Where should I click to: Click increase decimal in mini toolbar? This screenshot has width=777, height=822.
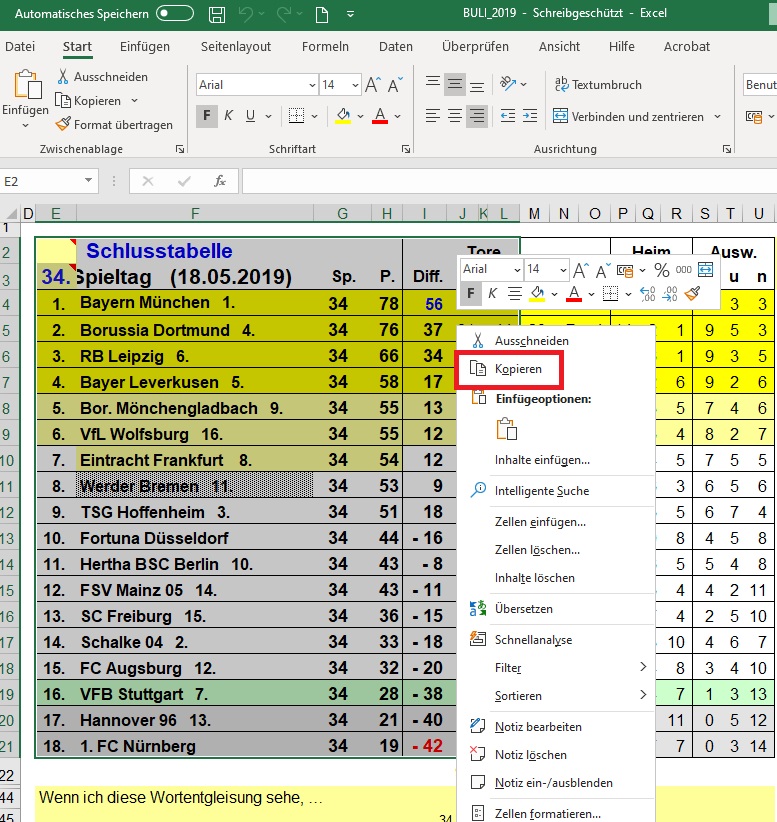pos(648,294)
